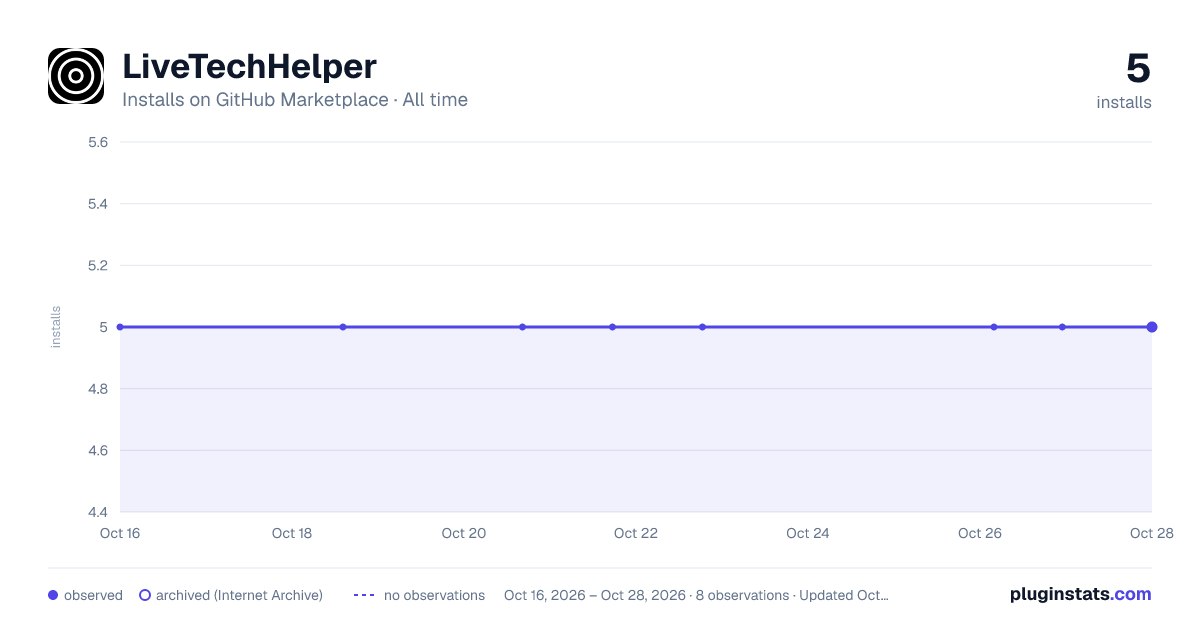Select the data point at Oct 27
The image size is (1200, 630).
(1062, 327)
